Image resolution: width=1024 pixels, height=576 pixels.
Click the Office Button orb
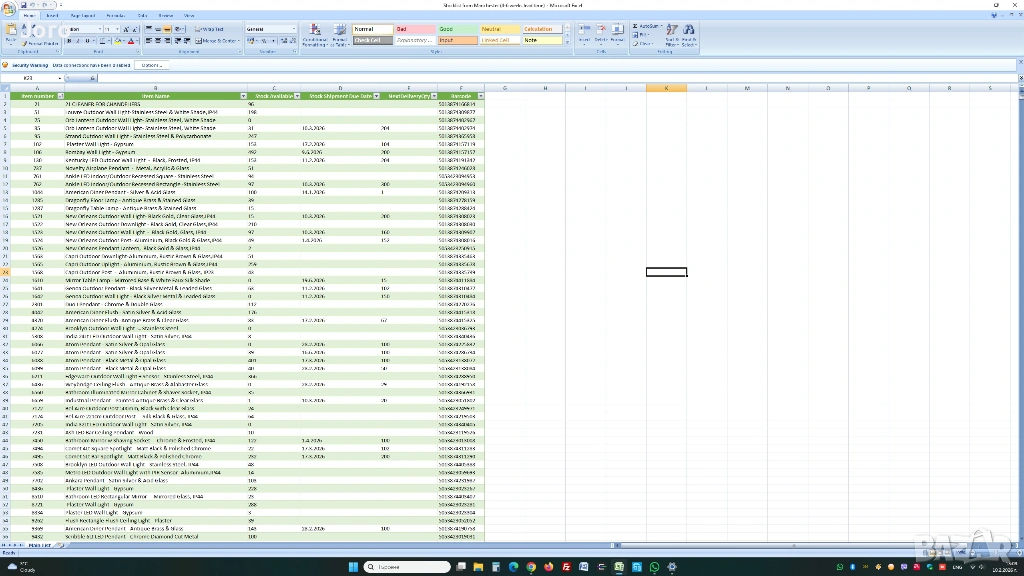8,8
